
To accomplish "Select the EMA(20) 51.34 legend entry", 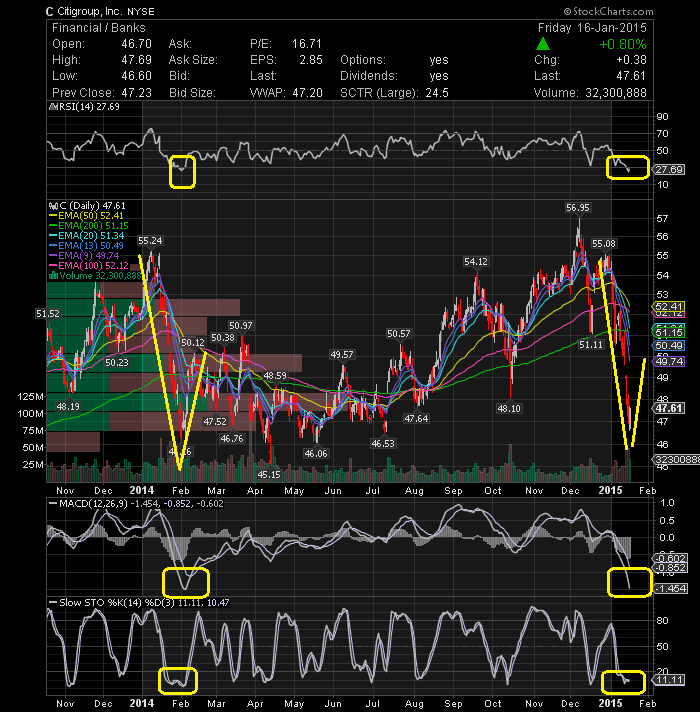I will click(86, 236).
